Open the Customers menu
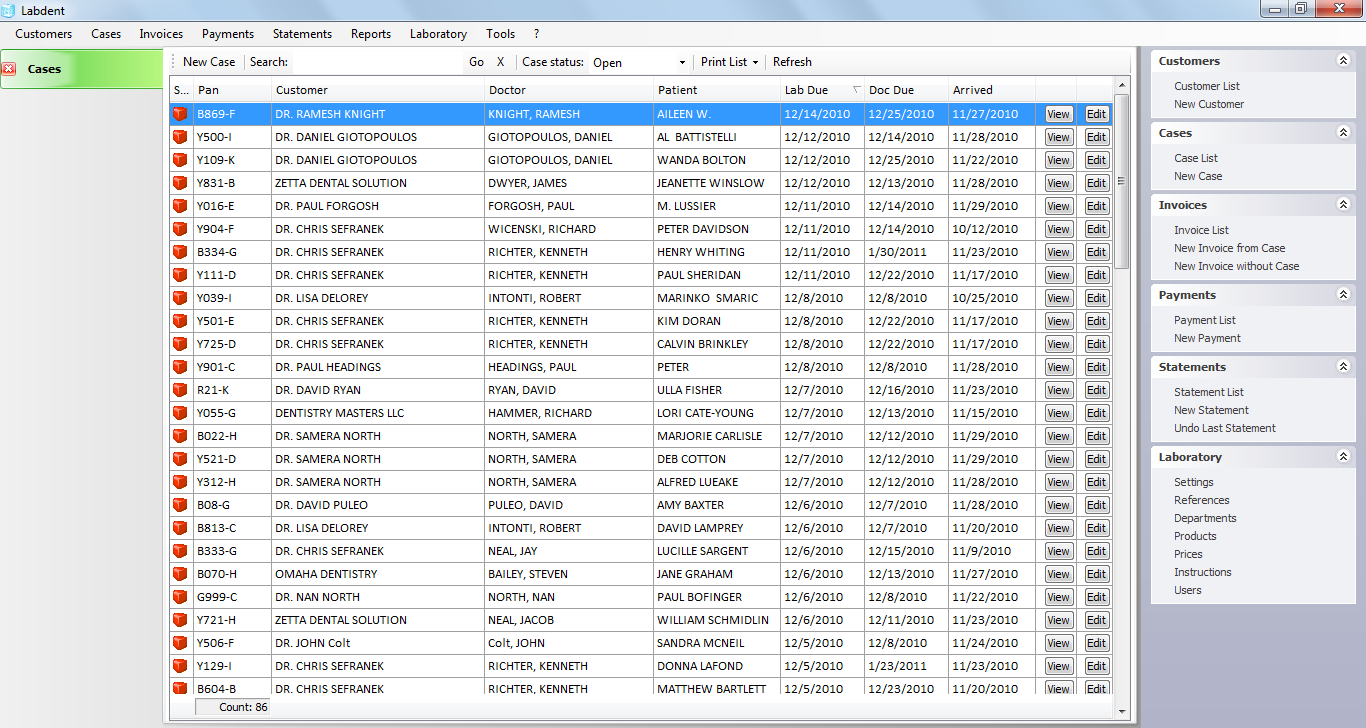The image size is (1366, 728). point(44,34)
